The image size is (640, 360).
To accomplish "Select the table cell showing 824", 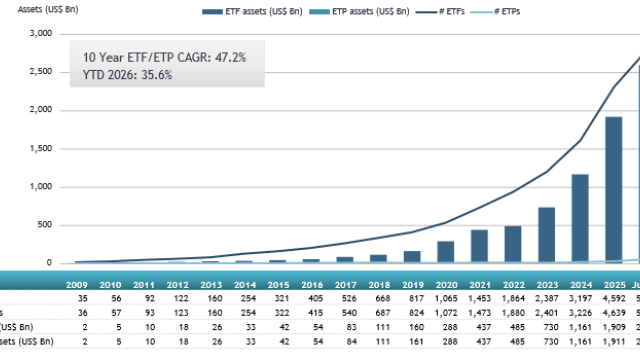I will pos(416,313).
